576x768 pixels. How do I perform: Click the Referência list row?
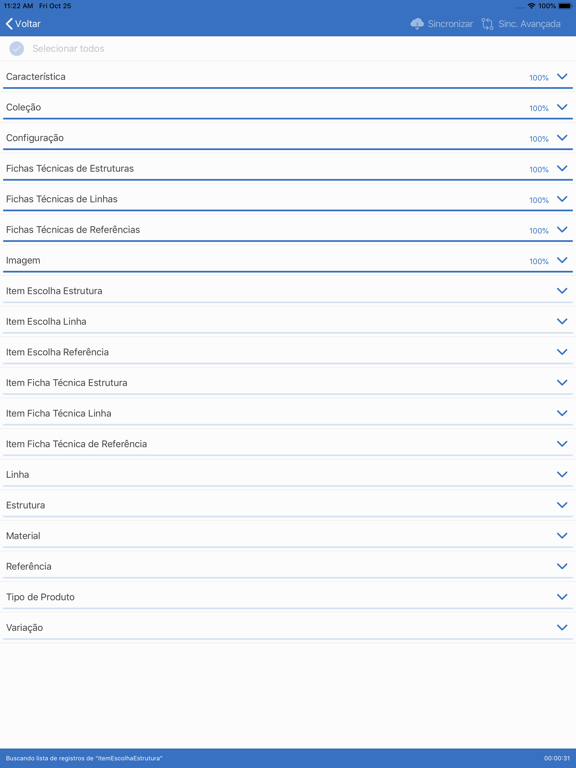point(288,567)
